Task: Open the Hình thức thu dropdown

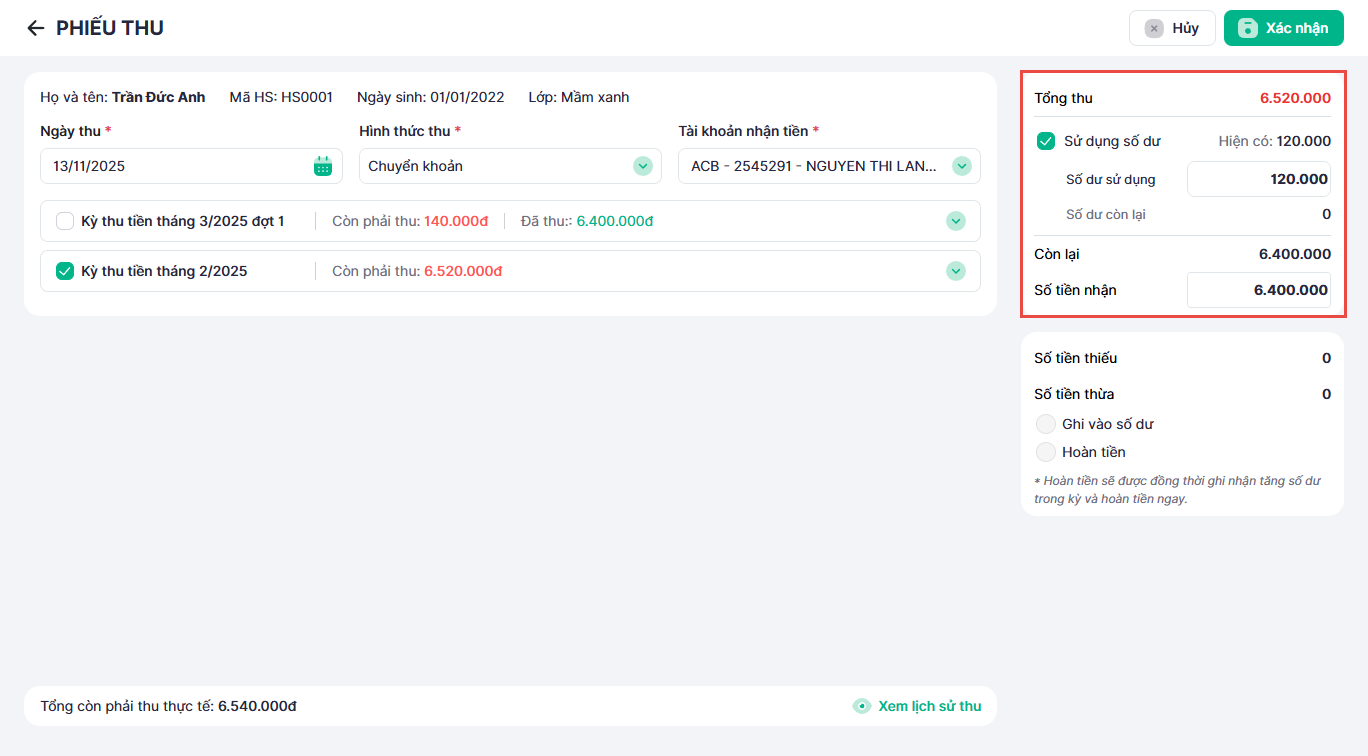Action: [510, 166]
